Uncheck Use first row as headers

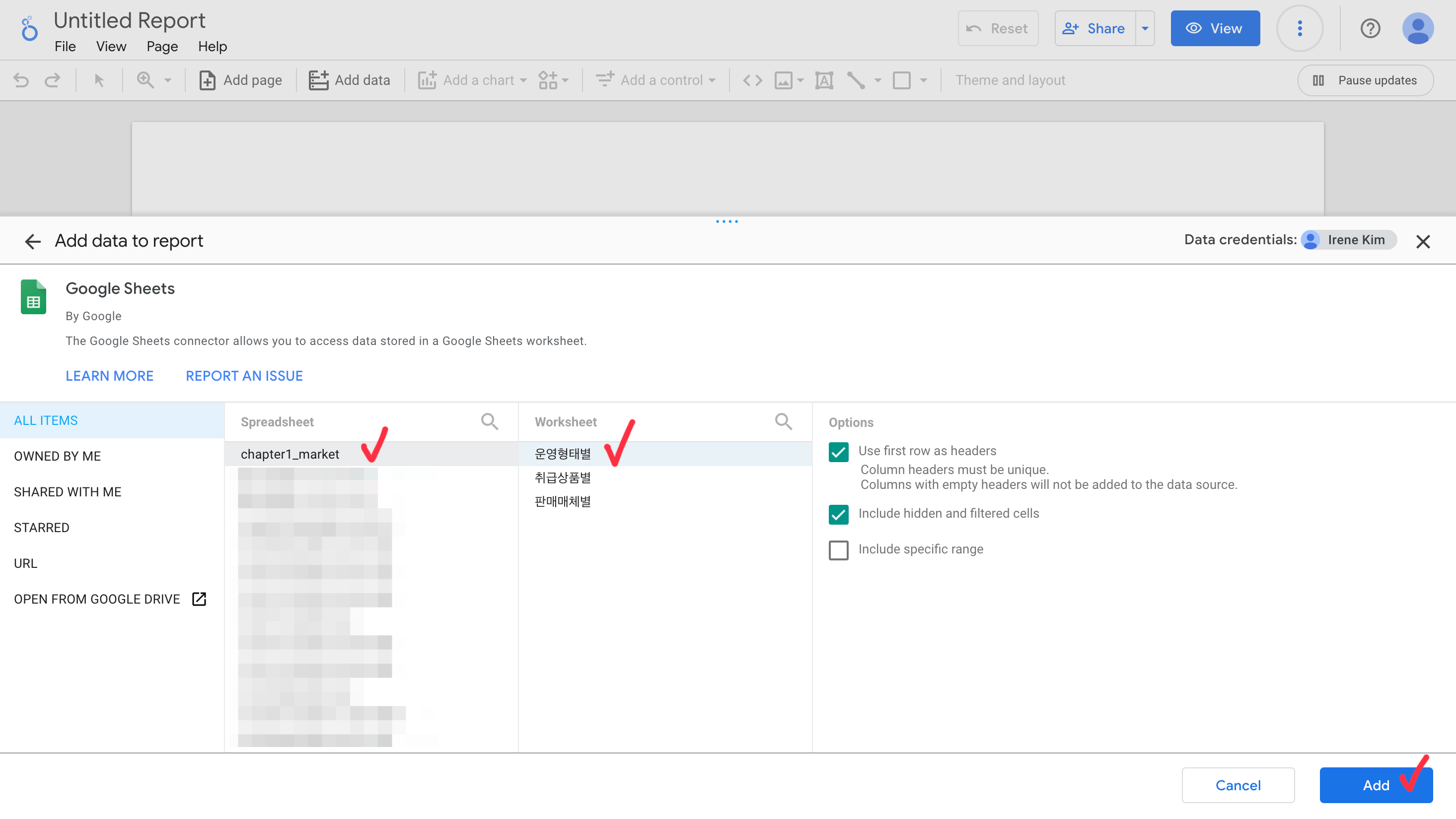point(838,452)
